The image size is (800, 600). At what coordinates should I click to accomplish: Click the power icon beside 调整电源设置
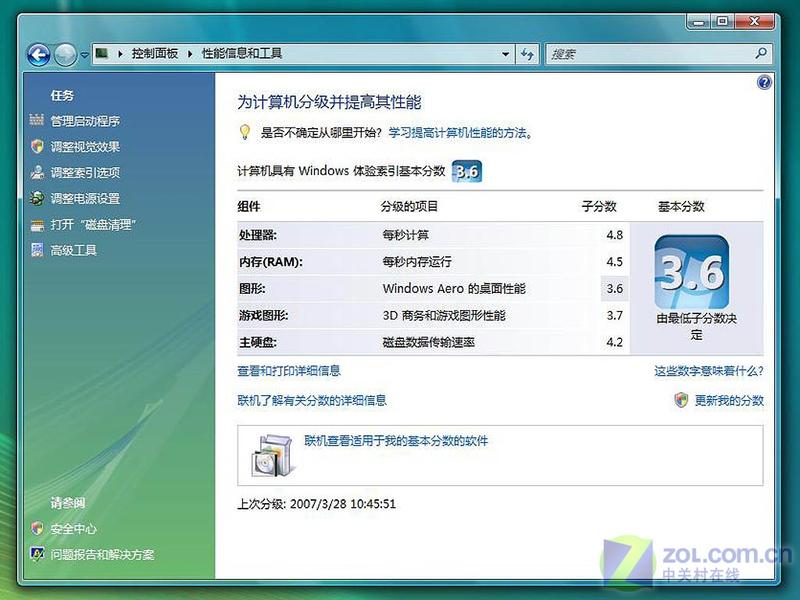coord(37,198)
